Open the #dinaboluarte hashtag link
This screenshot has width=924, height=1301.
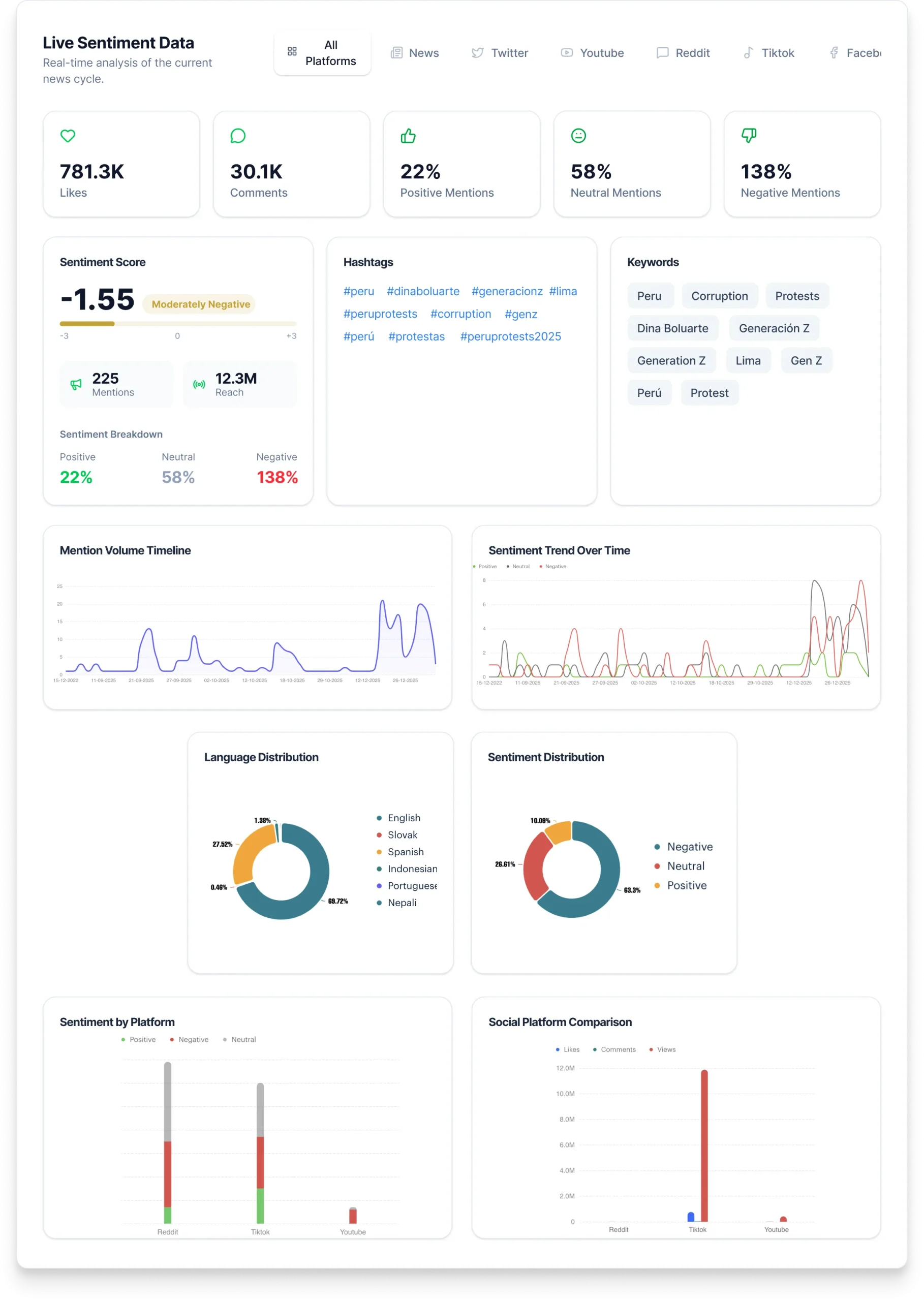click(423, 291)
